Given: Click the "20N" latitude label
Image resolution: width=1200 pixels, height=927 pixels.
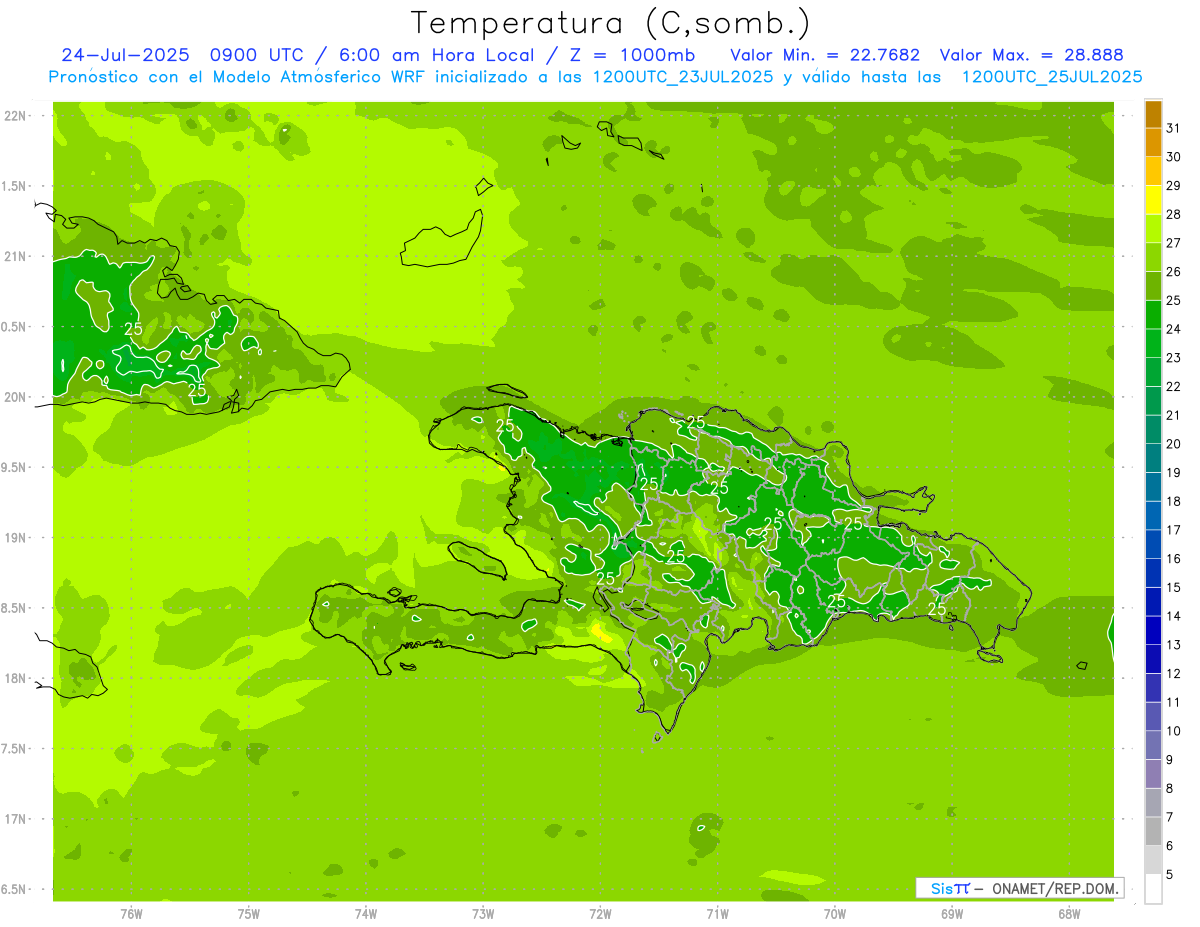Looking at the screenshot, I should click(14, 398).
